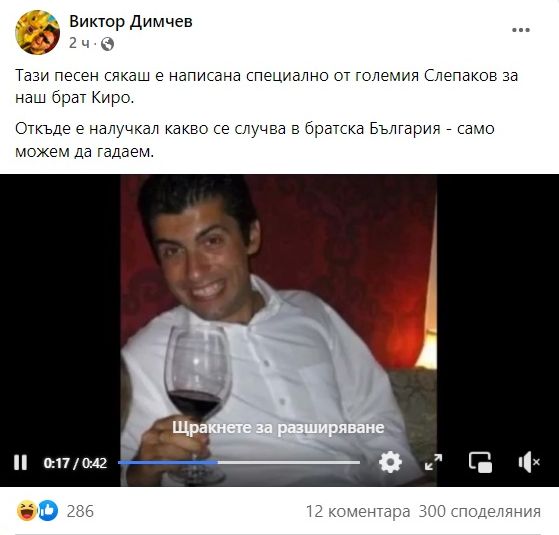Unmute the video sound

[x=529, y=462]
